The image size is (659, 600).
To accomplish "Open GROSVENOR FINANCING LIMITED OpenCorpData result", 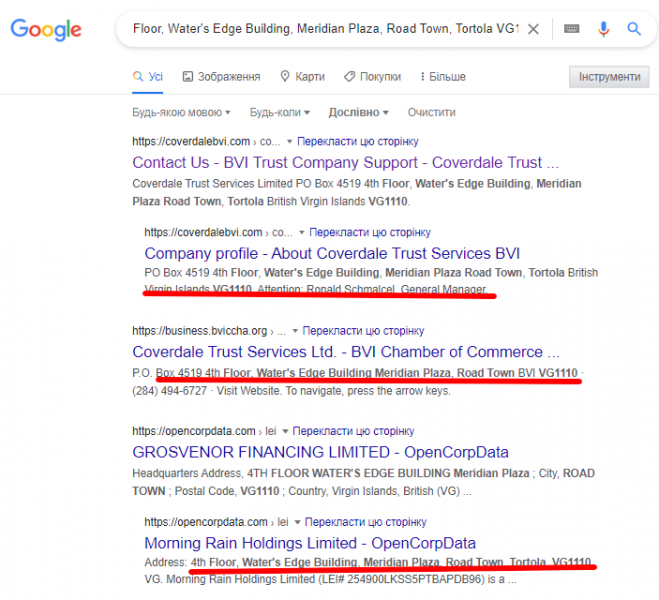I will click(320, 452).
